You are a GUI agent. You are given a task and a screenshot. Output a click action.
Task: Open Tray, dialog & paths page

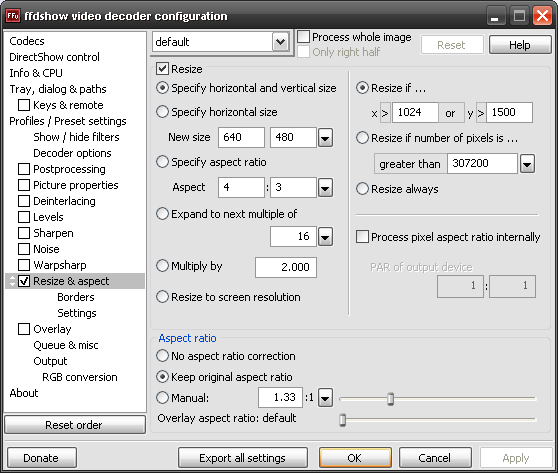pyautogui.click(x=58, y=89)
